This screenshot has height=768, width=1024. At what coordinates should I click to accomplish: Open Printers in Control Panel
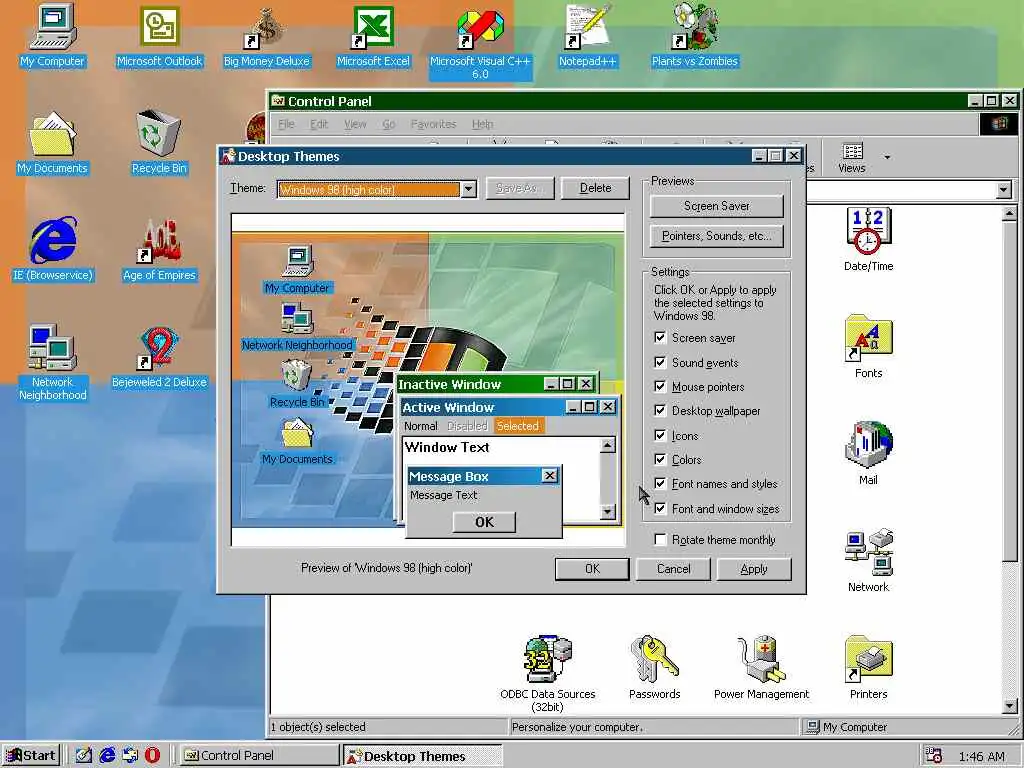868,667
